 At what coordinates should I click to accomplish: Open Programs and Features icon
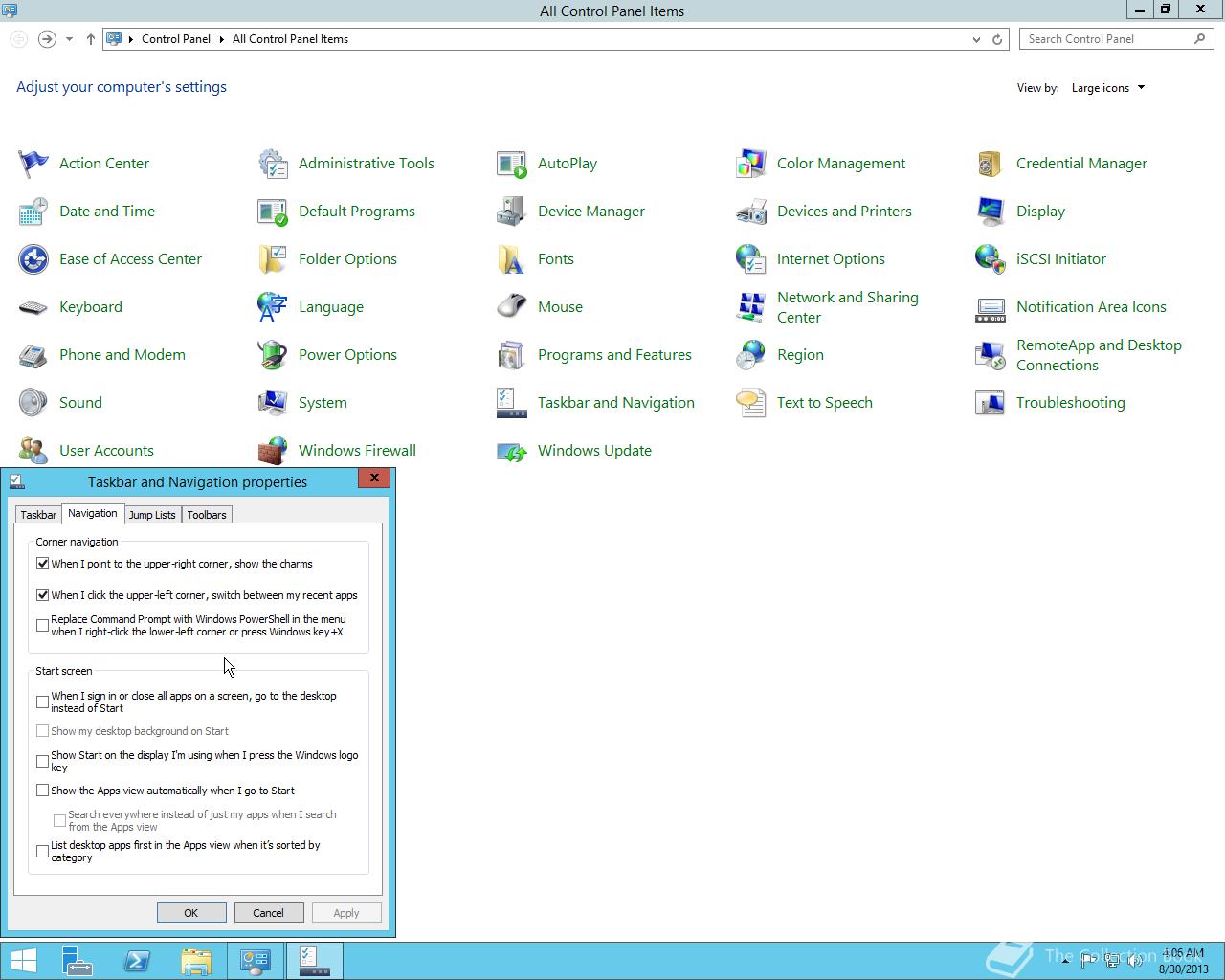[x=512, y=355]
